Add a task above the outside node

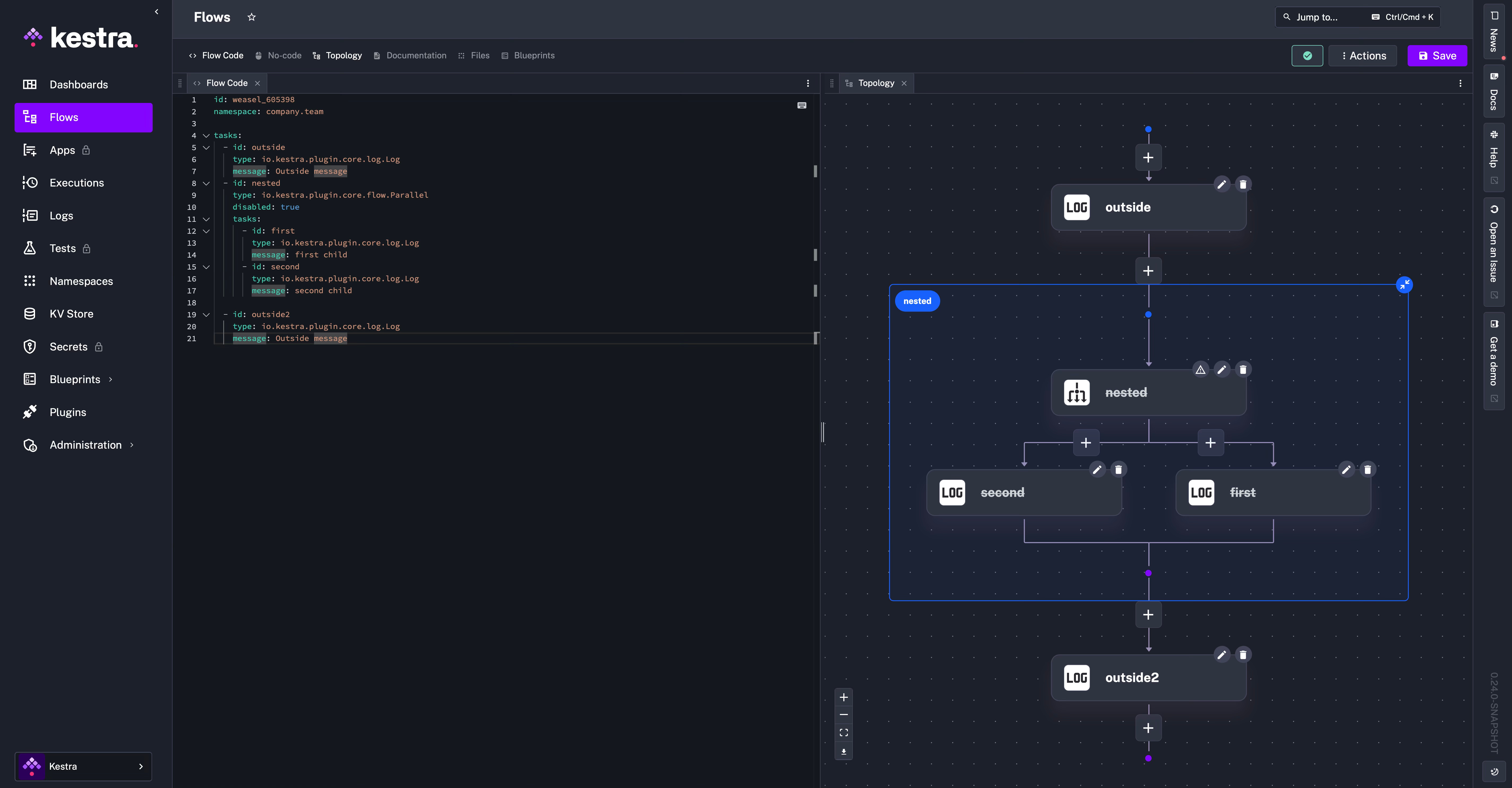tap(1148, 157)
